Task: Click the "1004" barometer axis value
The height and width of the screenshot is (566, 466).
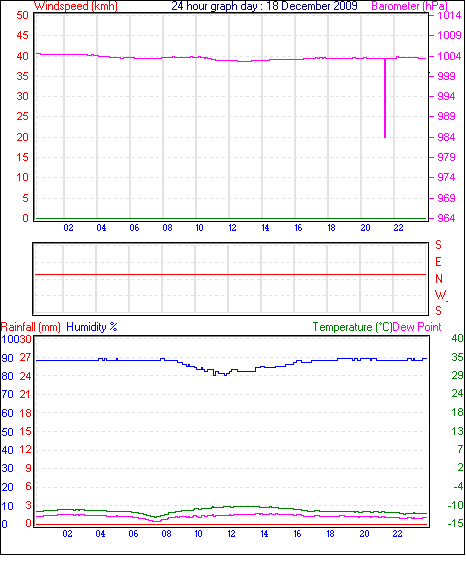Action: (x=449, y=56)
